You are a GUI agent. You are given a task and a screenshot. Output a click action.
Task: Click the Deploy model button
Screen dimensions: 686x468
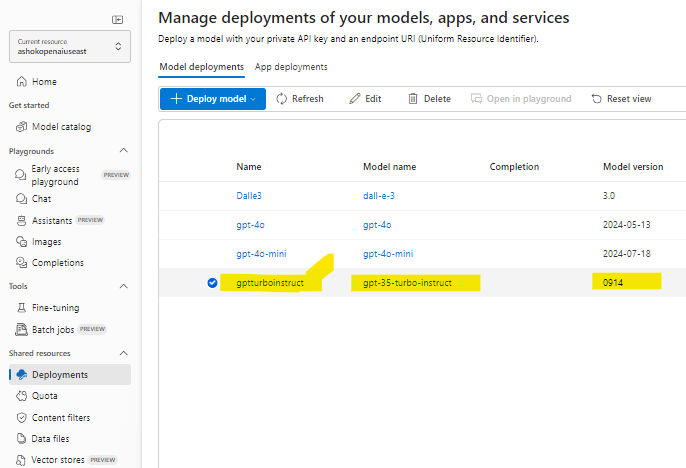click(213, 99)
